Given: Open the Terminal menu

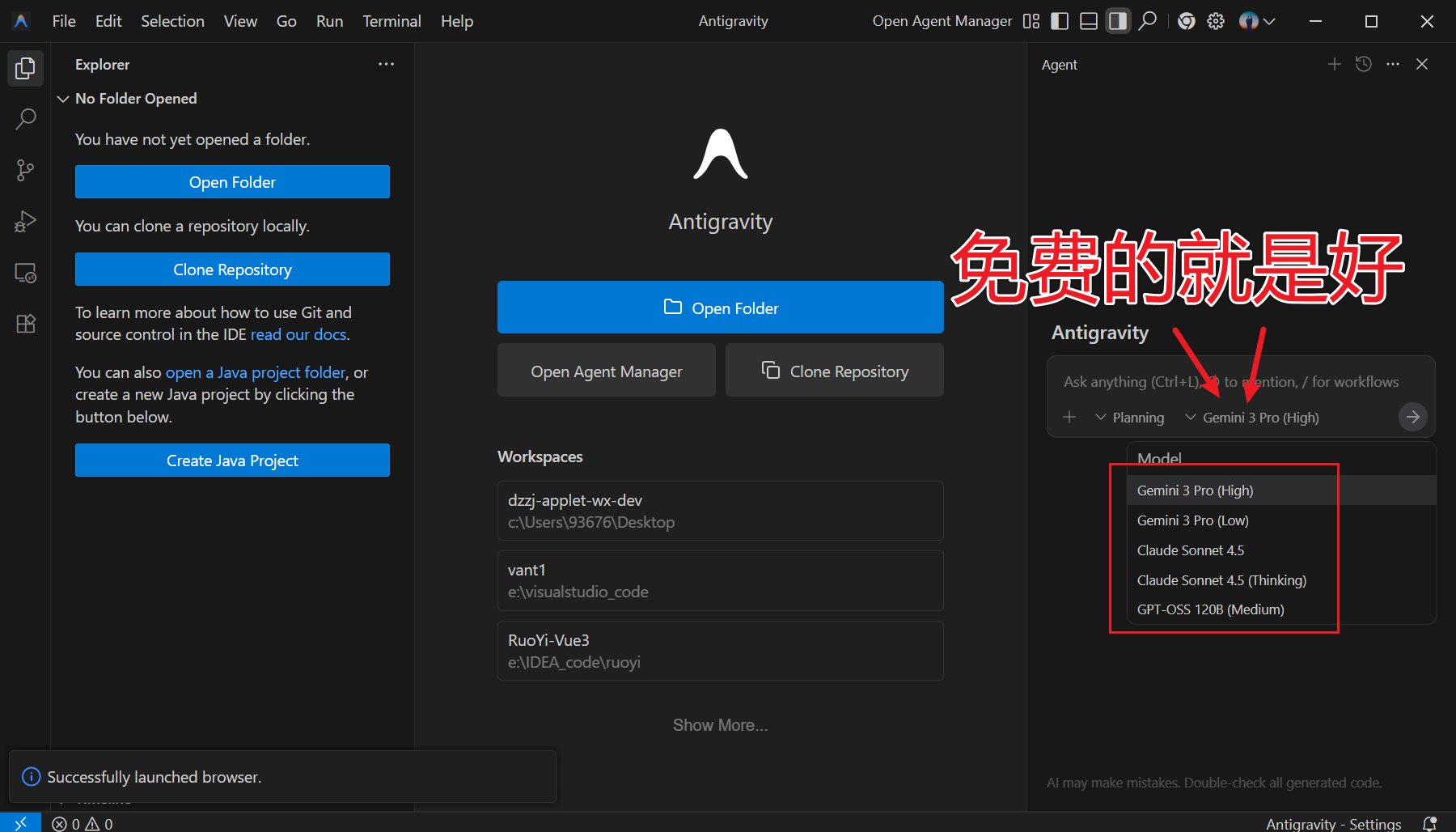Looking at the screenshot, I should (392, 21).
